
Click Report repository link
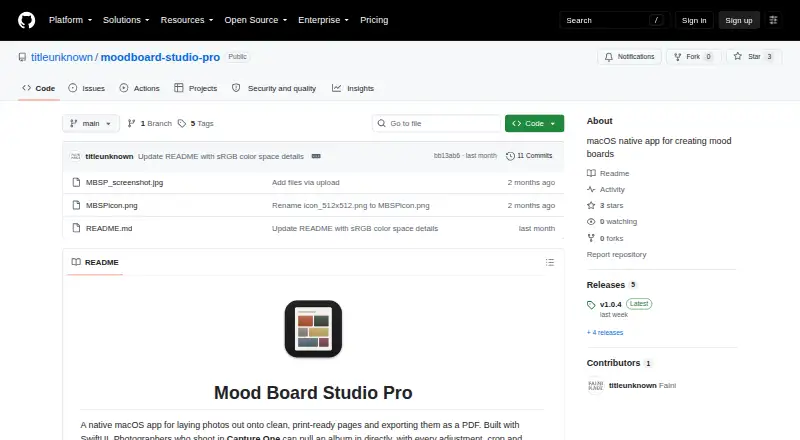616,254
